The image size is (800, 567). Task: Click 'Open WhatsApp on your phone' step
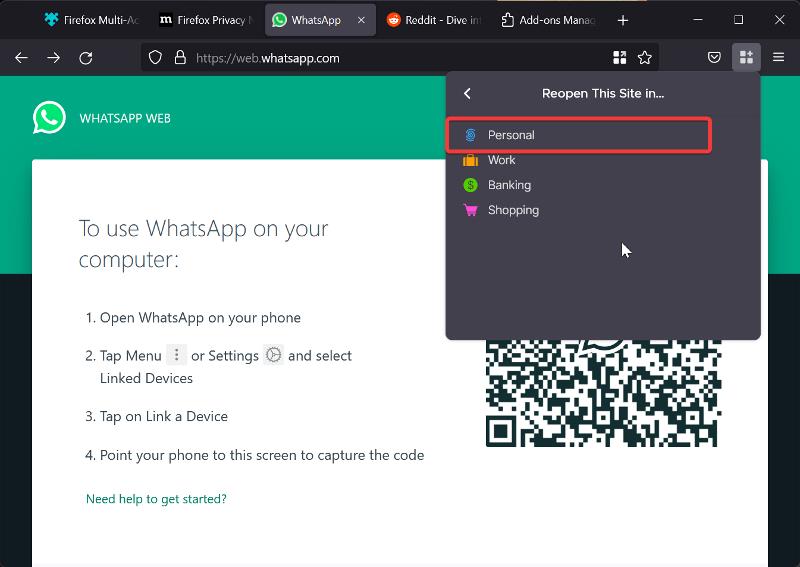coord(200,318)
